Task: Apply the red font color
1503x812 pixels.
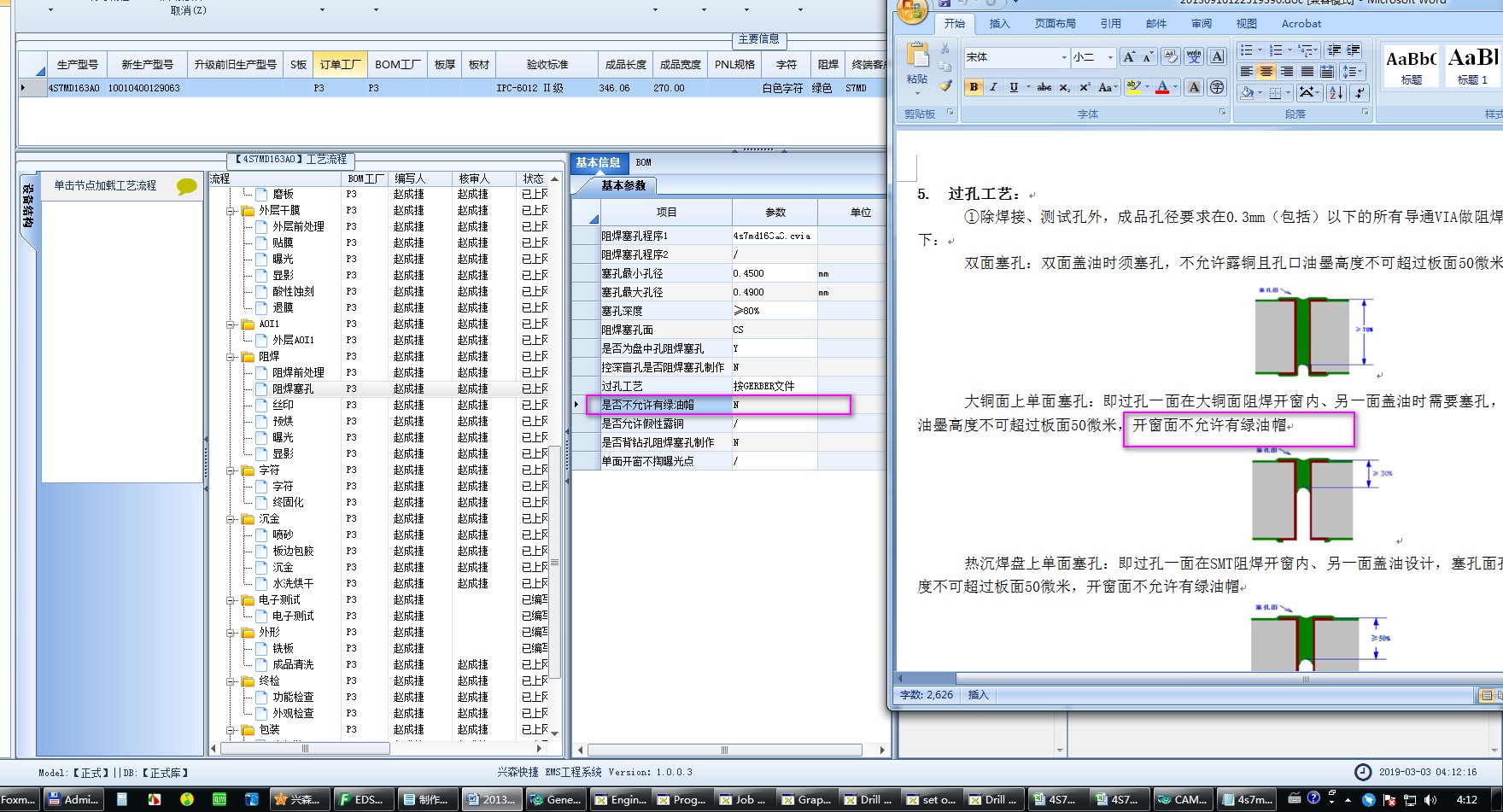Action: tap(1162, 87)
